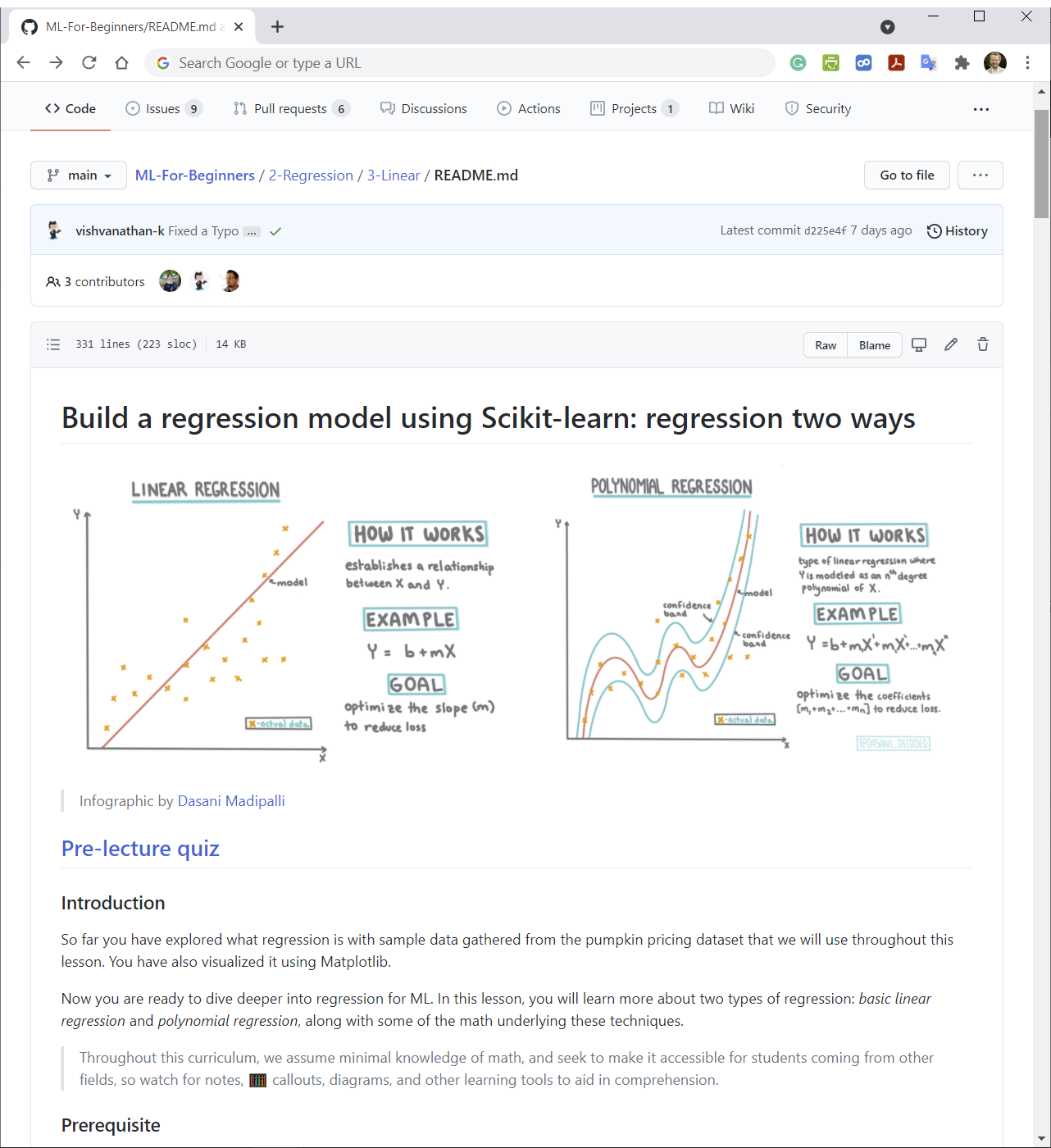1051x1148 pixels.
Task: View commit History with the clock icon
Action: (x=957, y=230)
